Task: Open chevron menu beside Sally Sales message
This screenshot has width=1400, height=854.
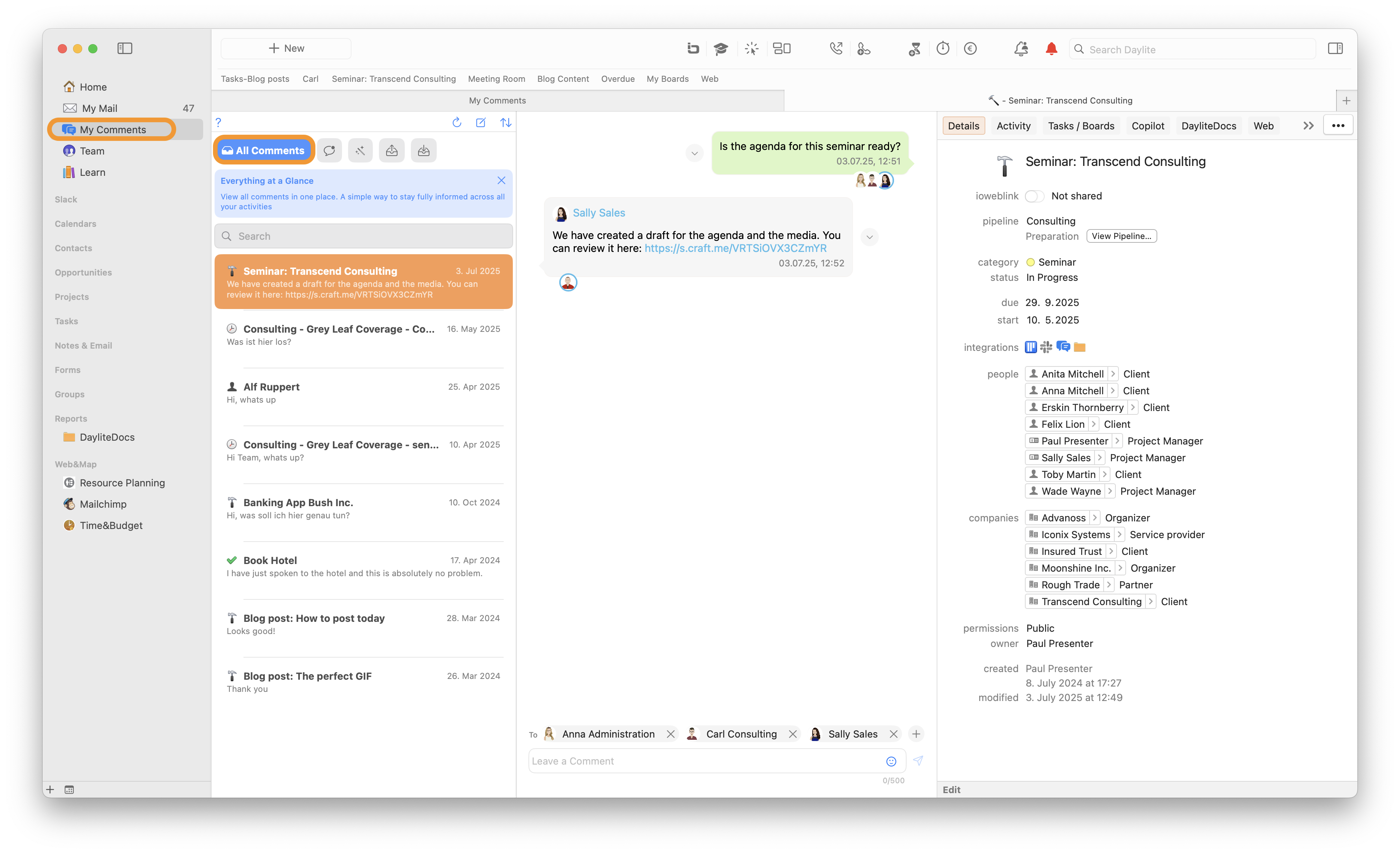Action: 869,237
